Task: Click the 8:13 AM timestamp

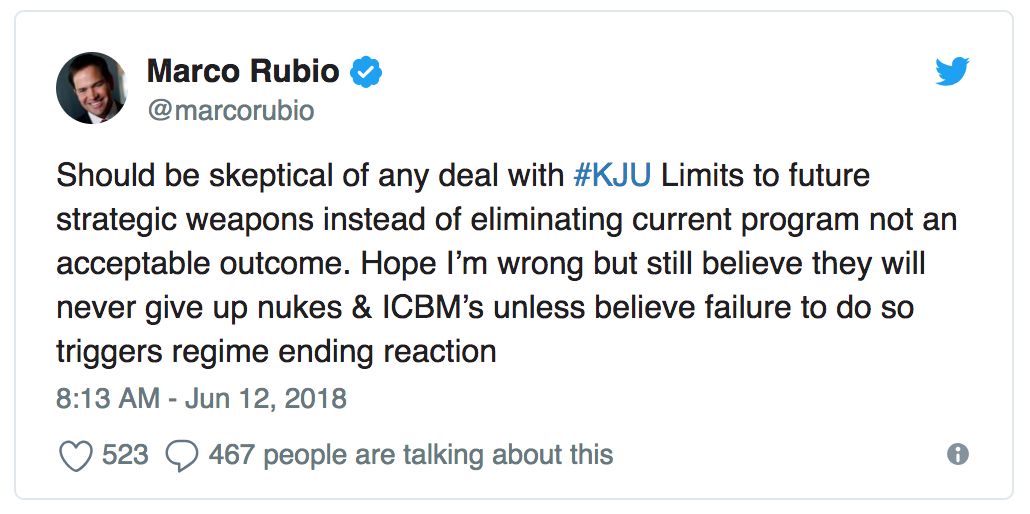Action: coord(108,398)
